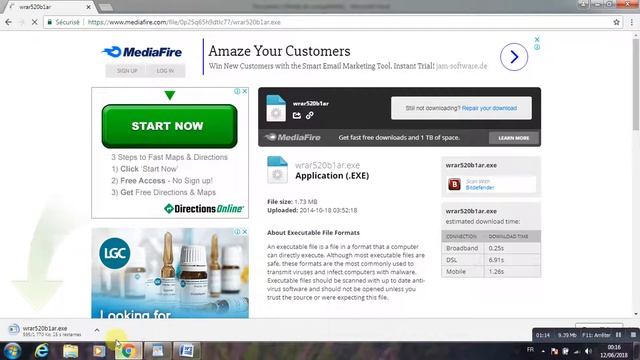Click the Directions Online logo
Viewport: 640px width, 360px height.
point(204,209)
